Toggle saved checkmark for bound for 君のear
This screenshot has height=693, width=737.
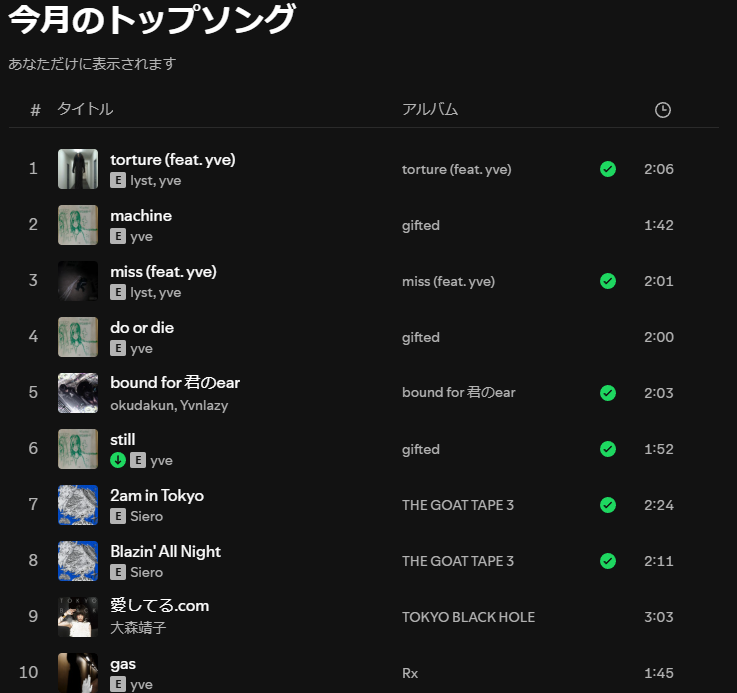tap(608, 393)
